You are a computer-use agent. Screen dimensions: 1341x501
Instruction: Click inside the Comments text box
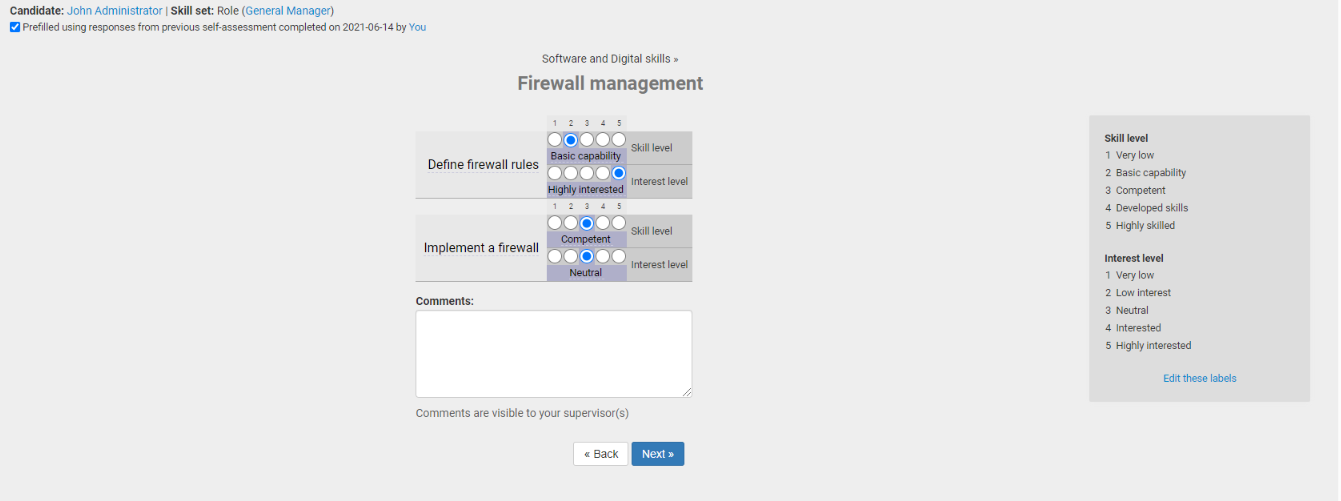coord(553,353)
